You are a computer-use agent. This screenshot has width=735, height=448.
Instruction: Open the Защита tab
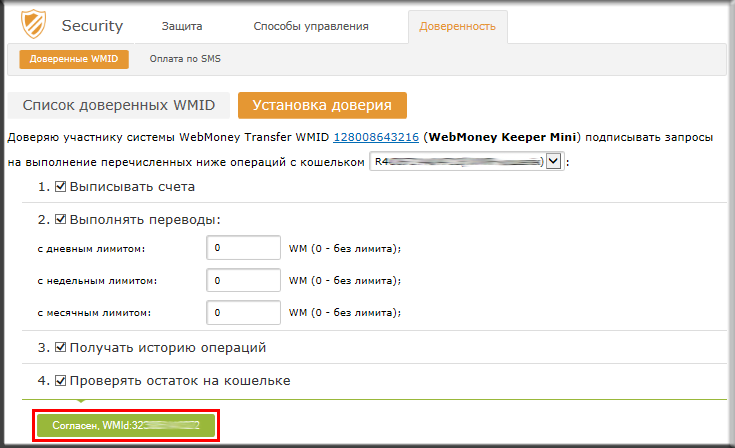182,26
